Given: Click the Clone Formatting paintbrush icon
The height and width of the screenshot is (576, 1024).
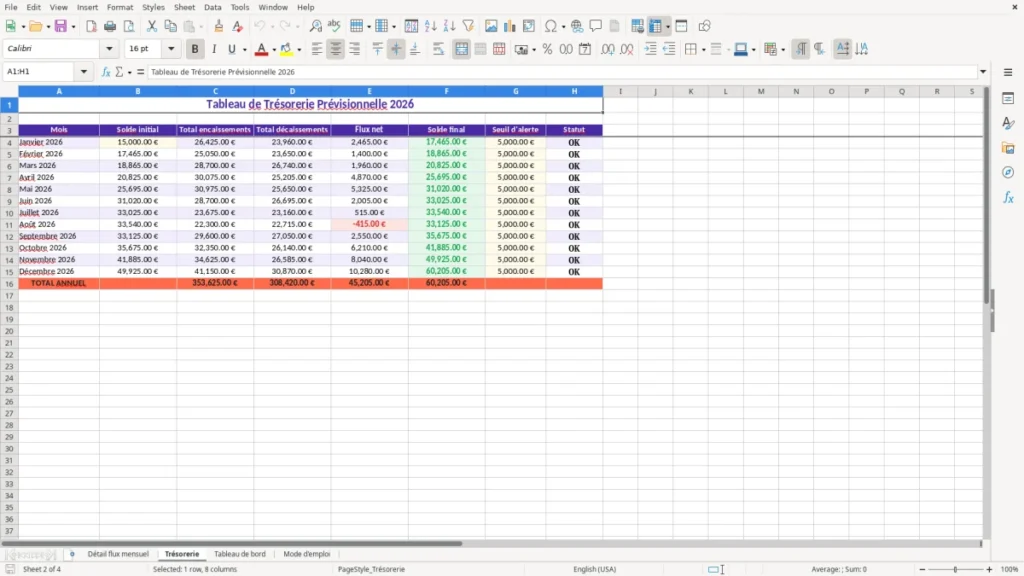Looking at the screenshot, I should coord(219,26).
